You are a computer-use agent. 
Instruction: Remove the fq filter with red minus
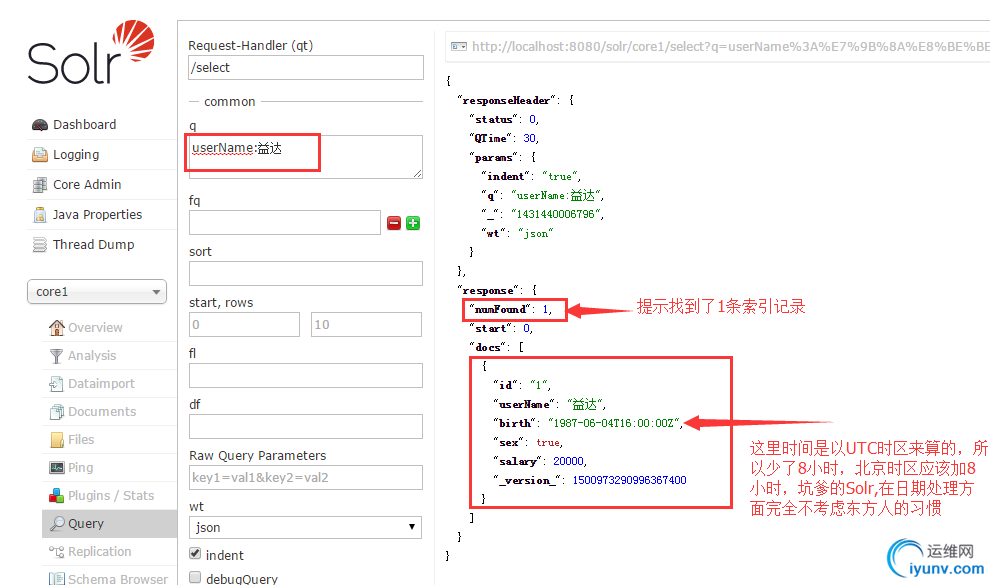pos(394,223)
